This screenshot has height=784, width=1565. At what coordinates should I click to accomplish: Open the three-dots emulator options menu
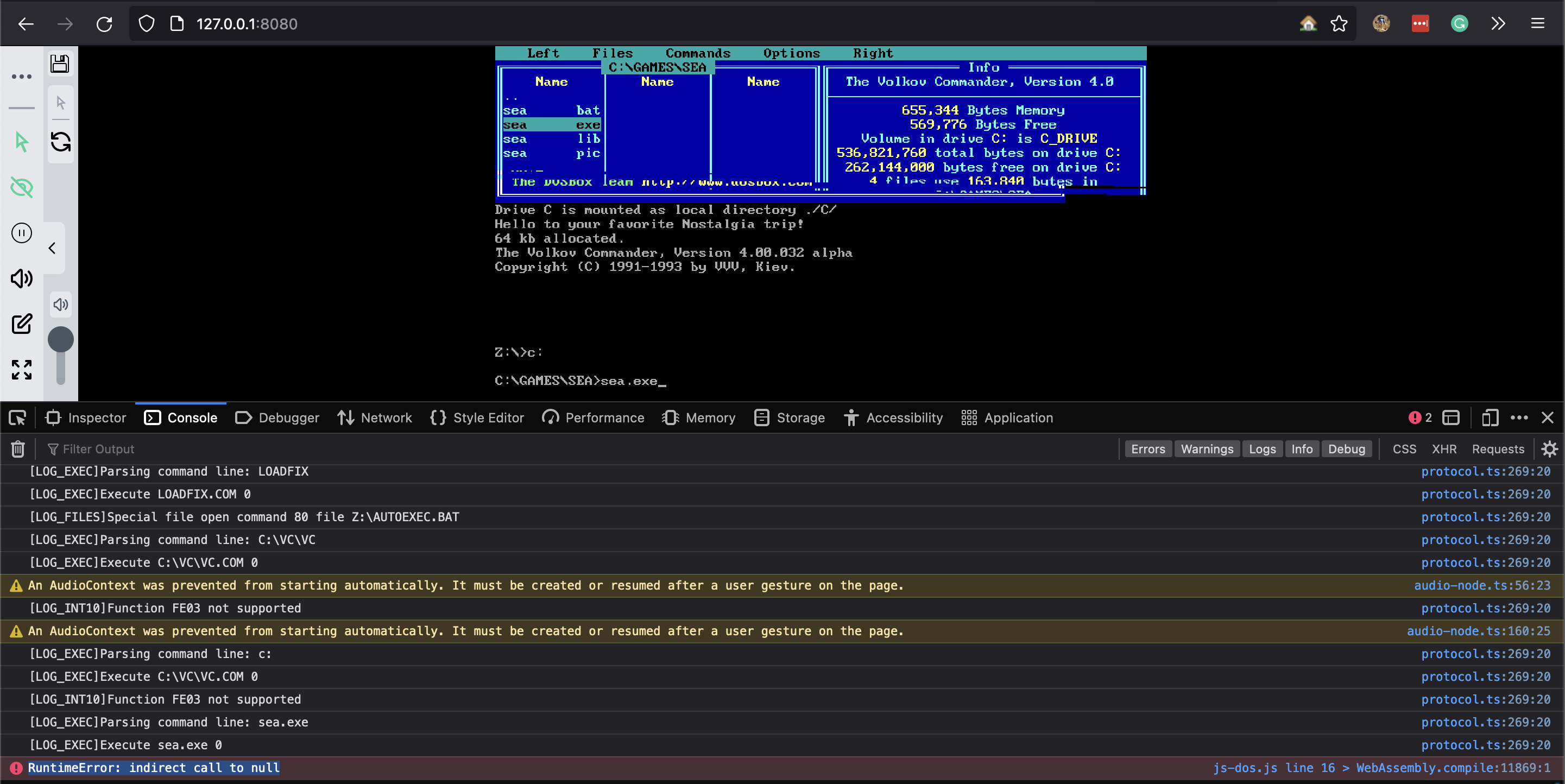coord(21,77)
